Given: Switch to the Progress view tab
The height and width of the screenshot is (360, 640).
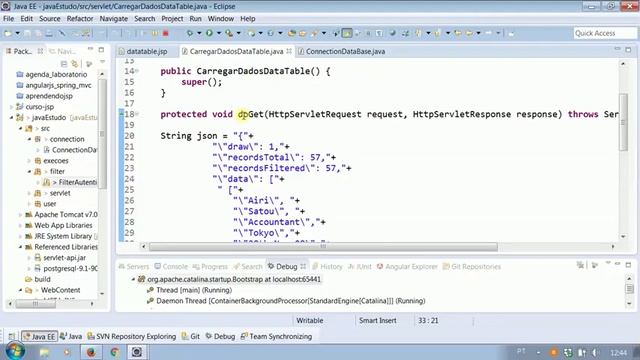Looking at the screenshot, I should click(x=210, y=267).
